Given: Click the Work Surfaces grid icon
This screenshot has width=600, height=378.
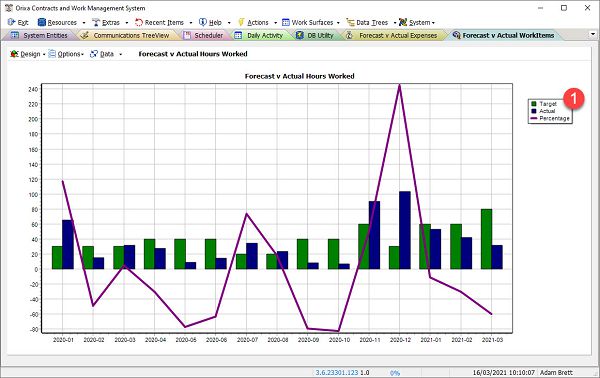Looking at the screenshot, I should click(286, 22).
